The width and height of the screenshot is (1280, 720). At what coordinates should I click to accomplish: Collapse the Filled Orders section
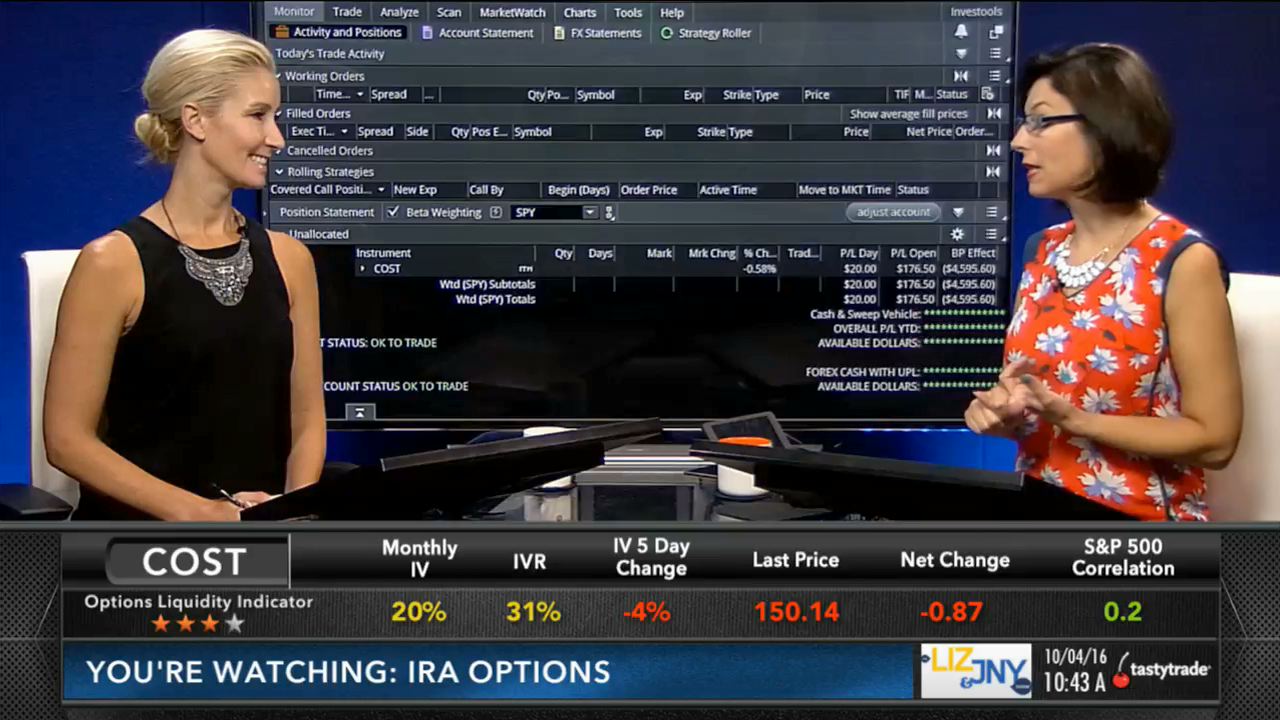click(x=278, y=113)
